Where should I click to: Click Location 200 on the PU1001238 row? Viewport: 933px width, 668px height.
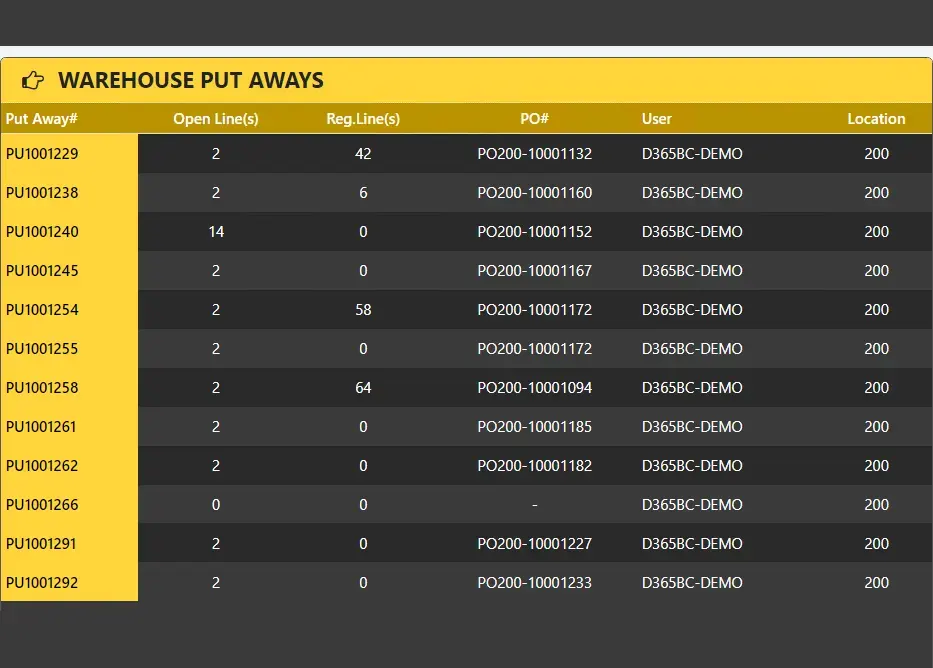pyautogui.click(x=877, y=193)
